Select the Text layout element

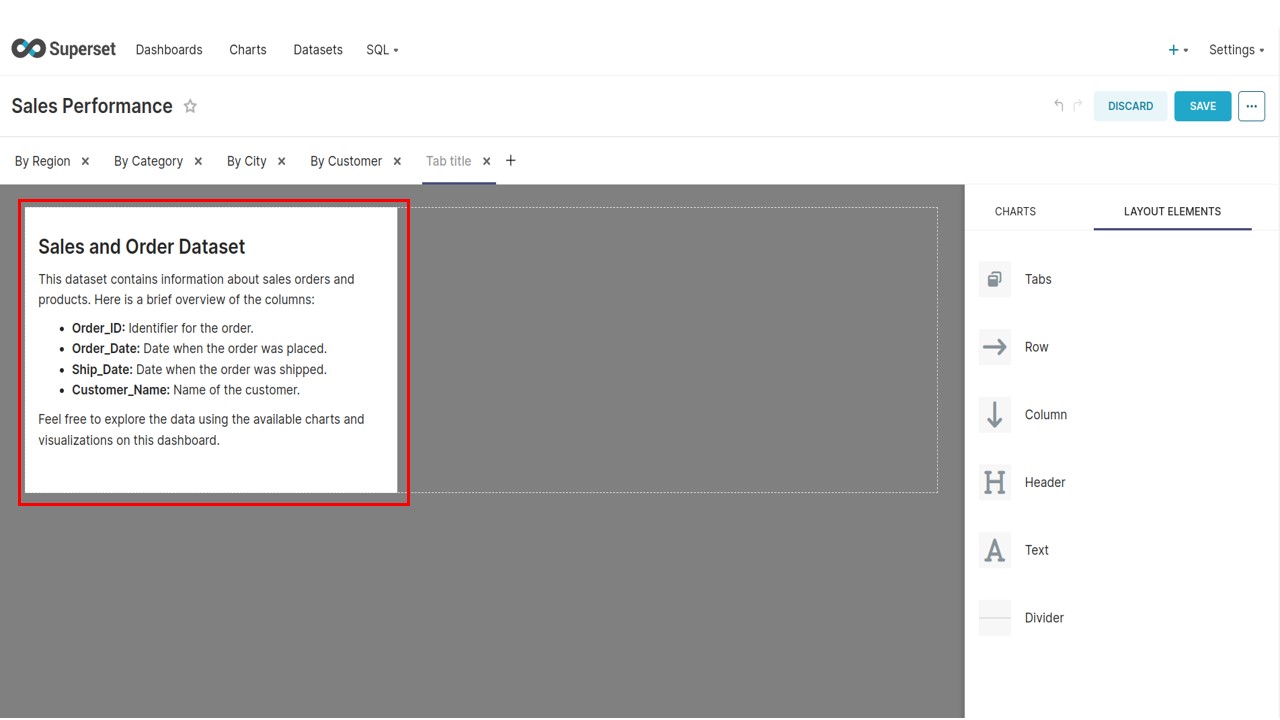(x=1036, y=550)
